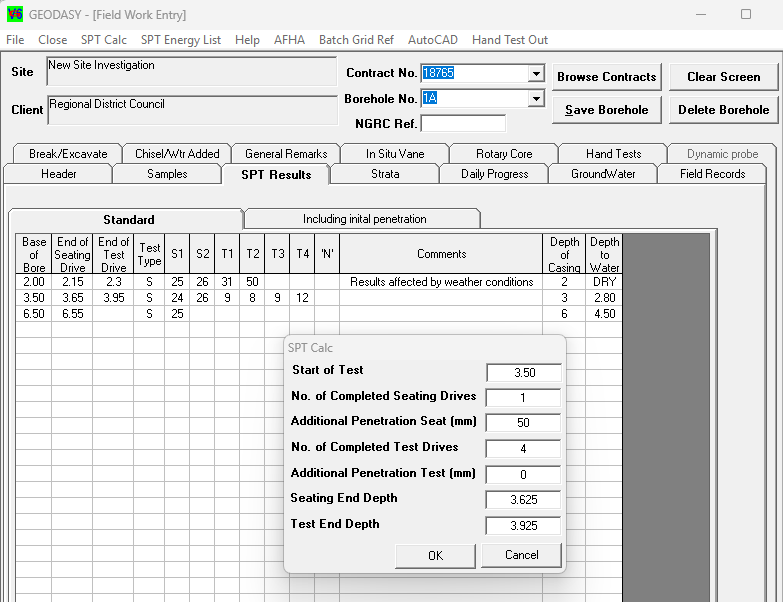Select the GroundWater tab
The image size is (783, 602).
[x=603, y=174]
